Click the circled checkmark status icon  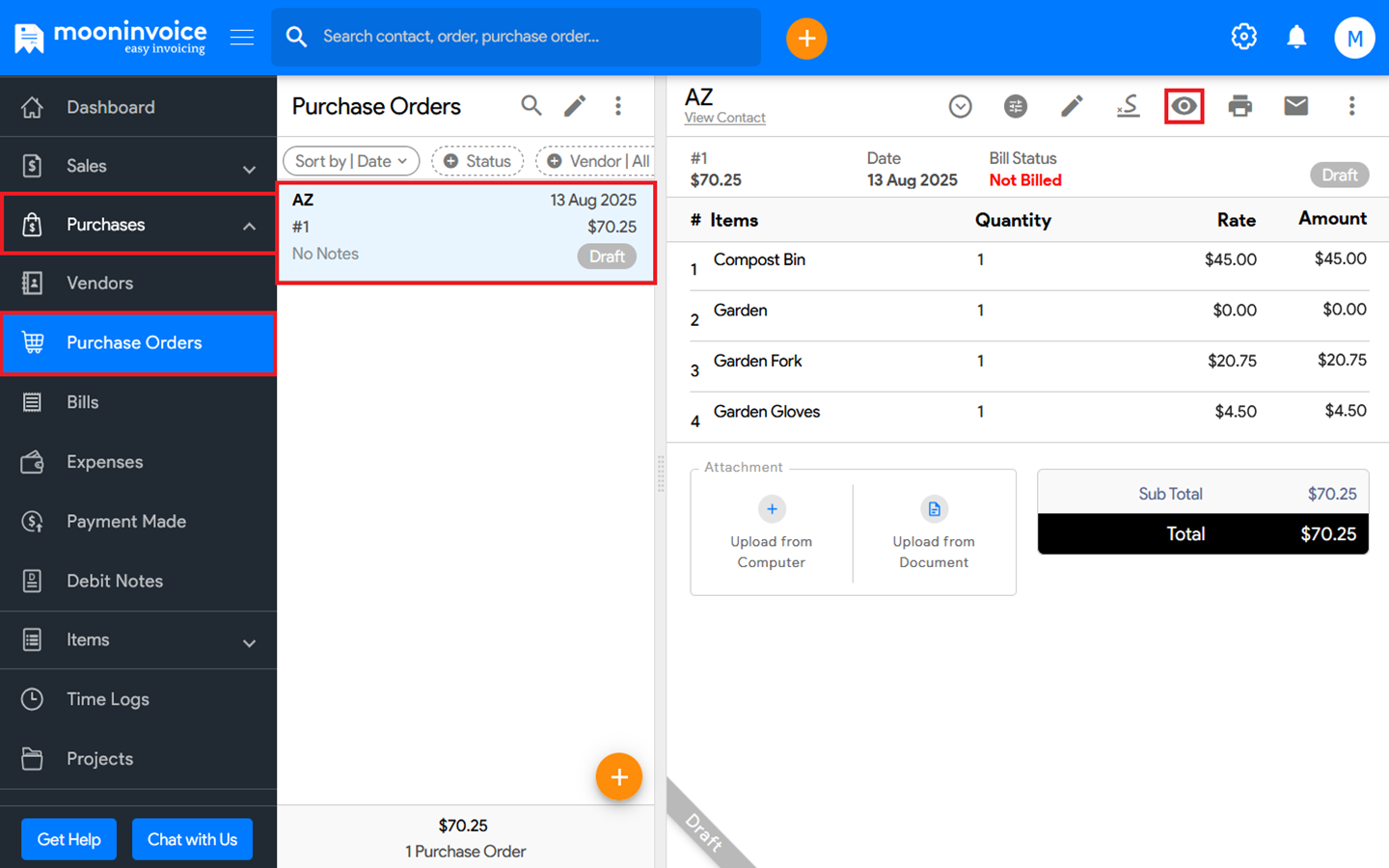tap(960, 106)
